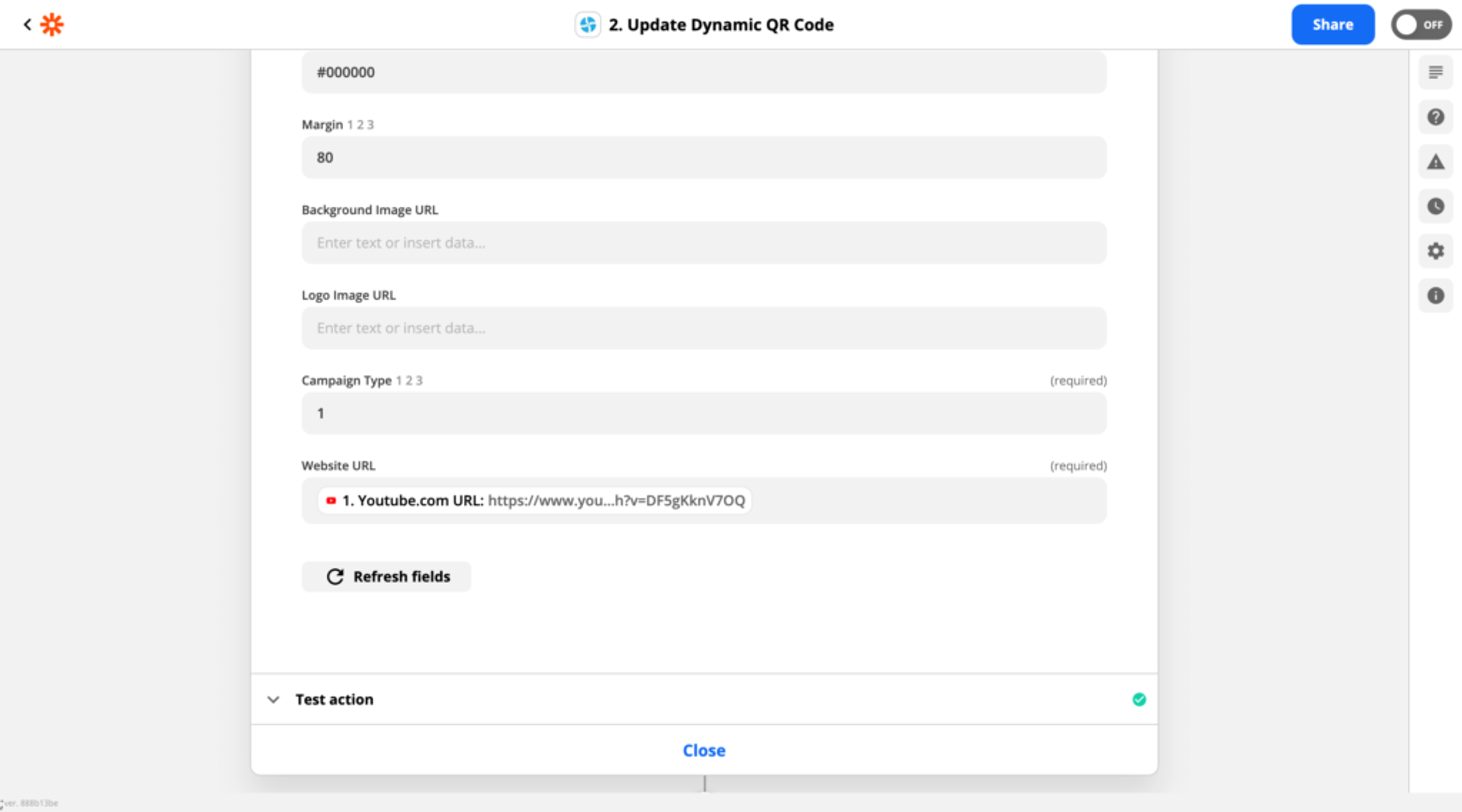Open the info details panel
Screen dimensions: 1462x812
pos(1435,295)
